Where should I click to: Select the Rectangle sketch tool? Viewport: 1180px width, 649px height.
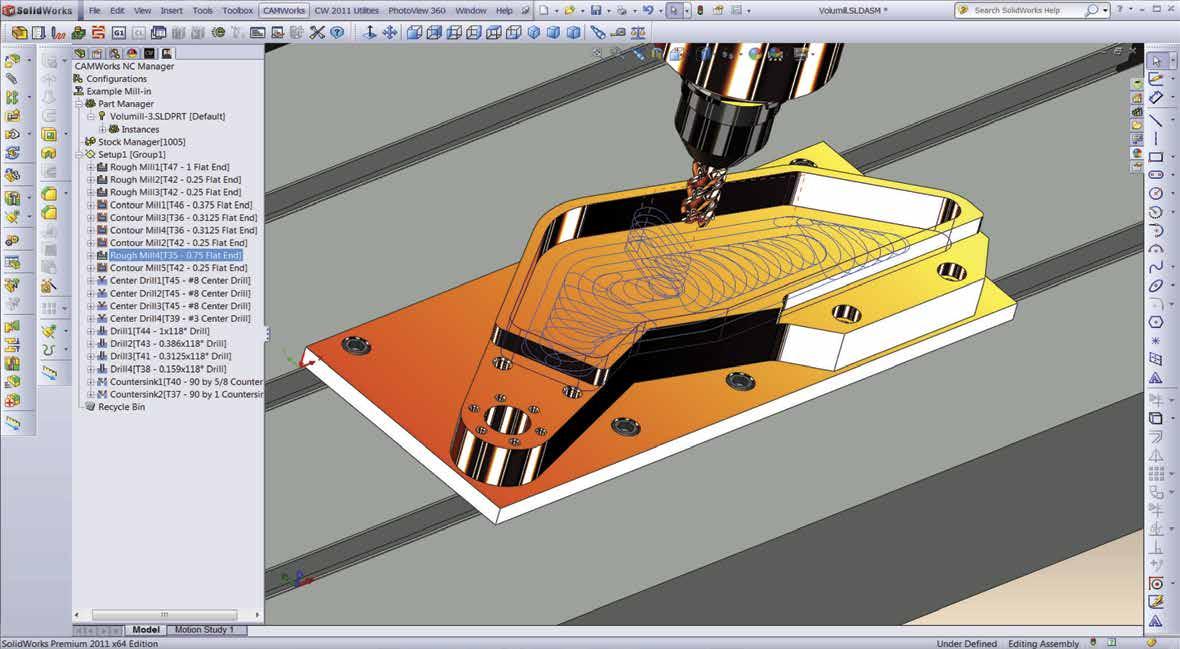[x=1156, y=157]
